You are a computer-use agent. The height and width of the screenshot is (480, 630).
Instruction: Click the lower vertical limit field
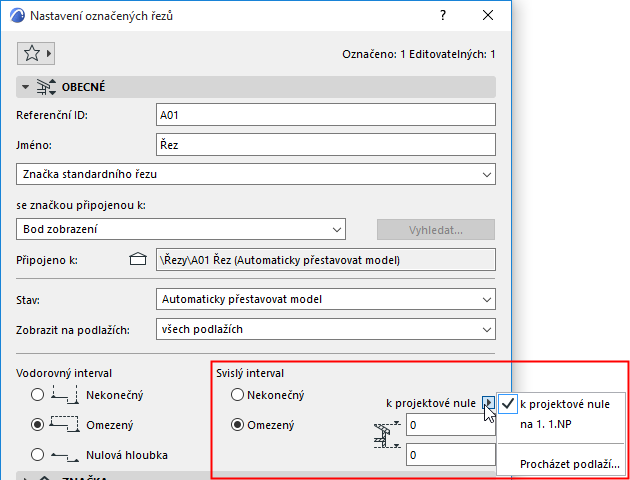point(450,455)
